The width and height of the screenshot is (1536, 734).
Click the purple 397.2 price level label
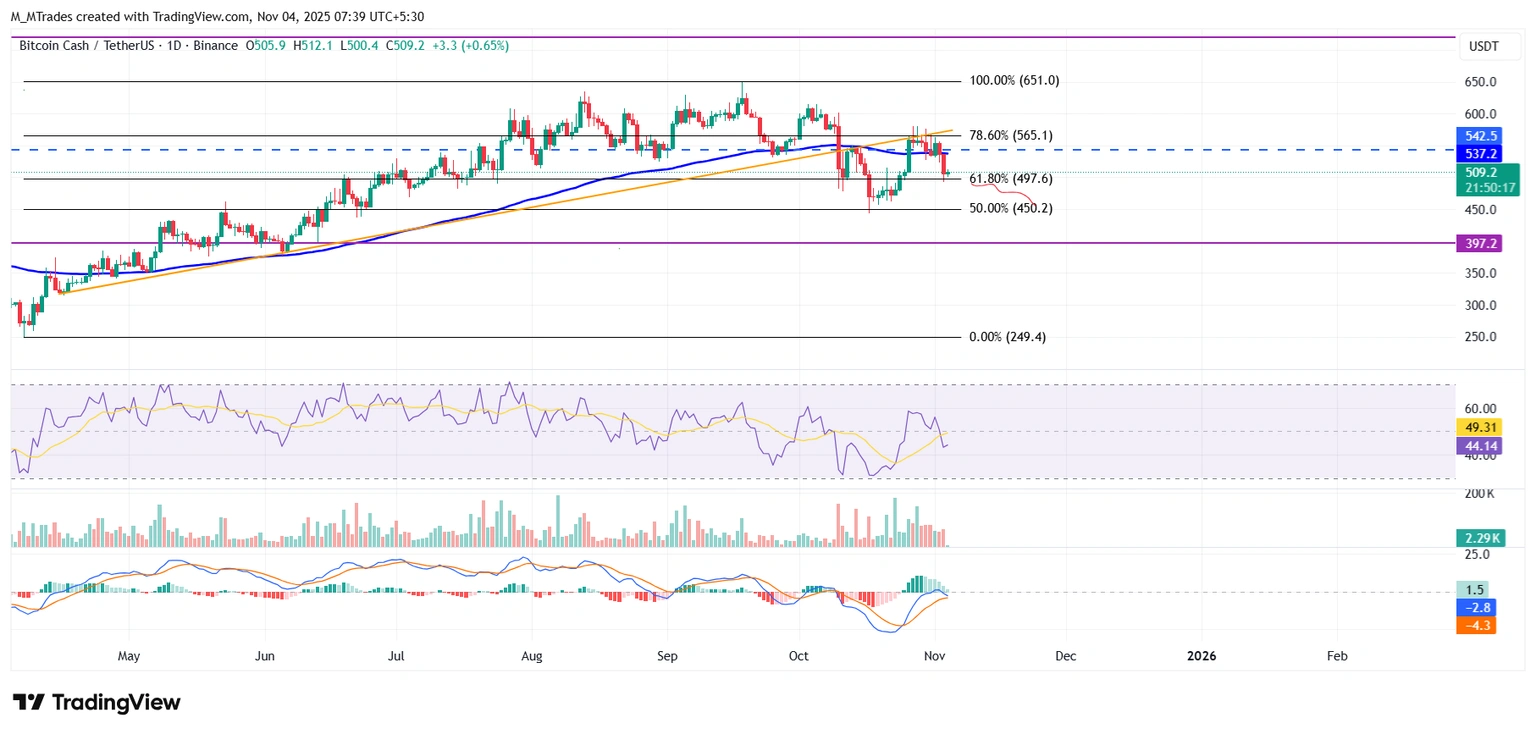pos(1479,243)
